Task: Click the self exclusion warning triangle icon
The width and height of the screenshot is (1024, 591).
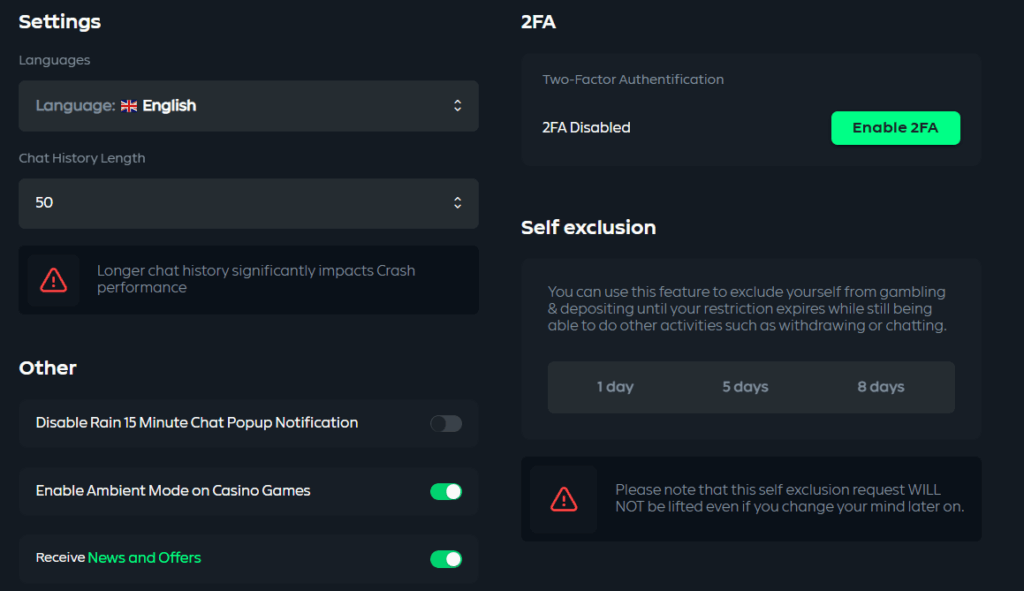Action: pyautogui.click(x=564, y=498)
